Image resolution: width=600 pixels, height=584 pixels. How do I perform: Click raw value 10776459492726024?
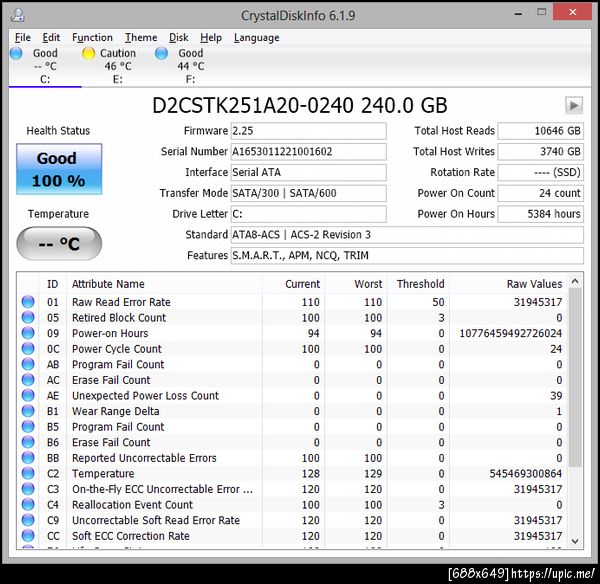click(510, 333)
